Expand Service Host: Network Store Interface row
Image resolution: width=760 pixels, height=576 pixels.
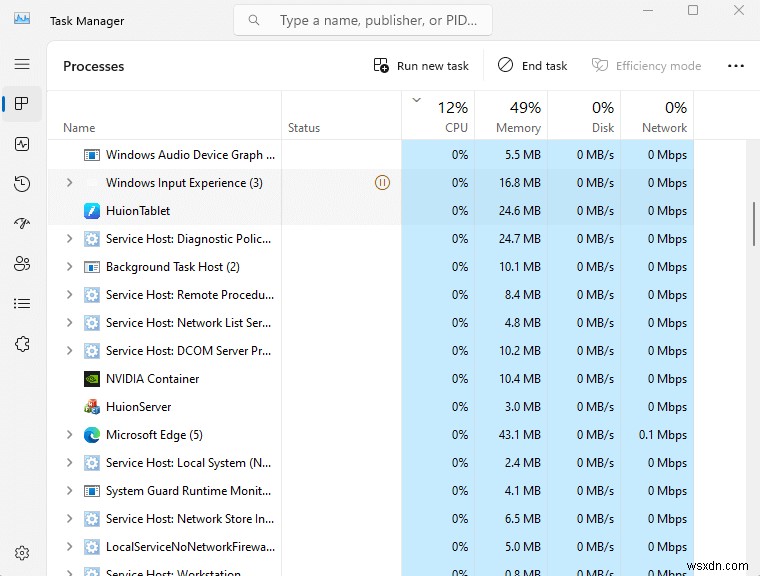(69, 519)
